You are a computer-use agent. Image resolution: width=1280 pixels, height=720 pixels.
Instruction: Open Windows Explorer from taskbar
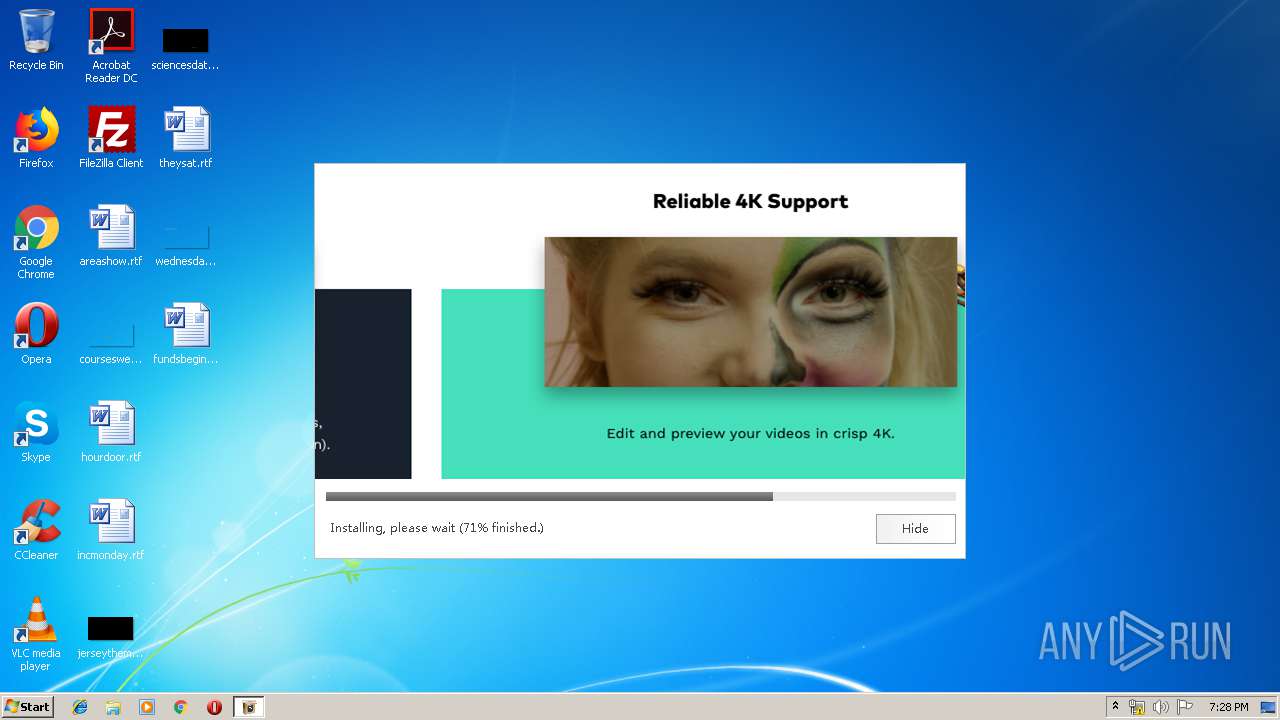tap(113, 707)
